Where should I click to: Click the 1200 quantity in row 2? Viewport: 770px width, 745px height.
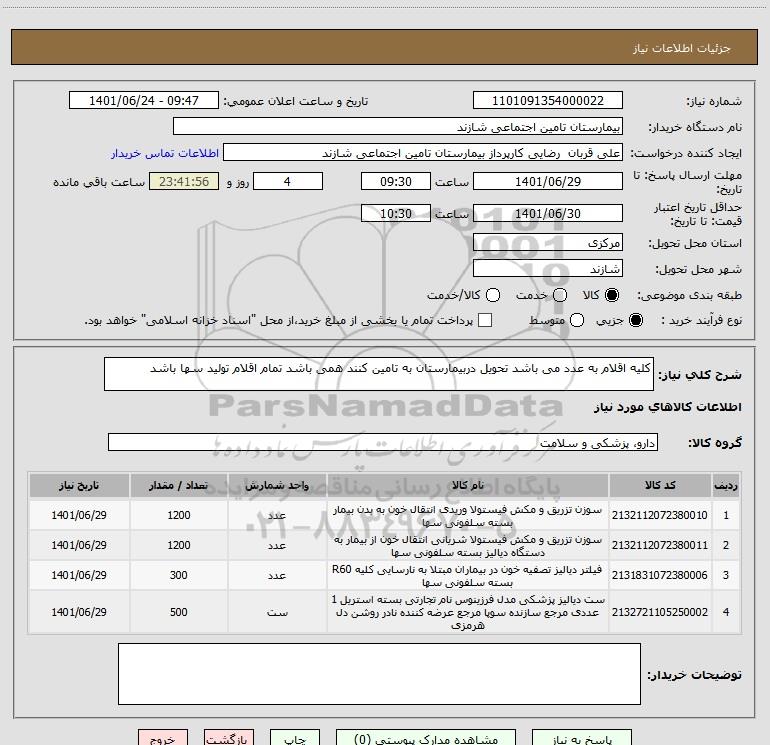179,545
